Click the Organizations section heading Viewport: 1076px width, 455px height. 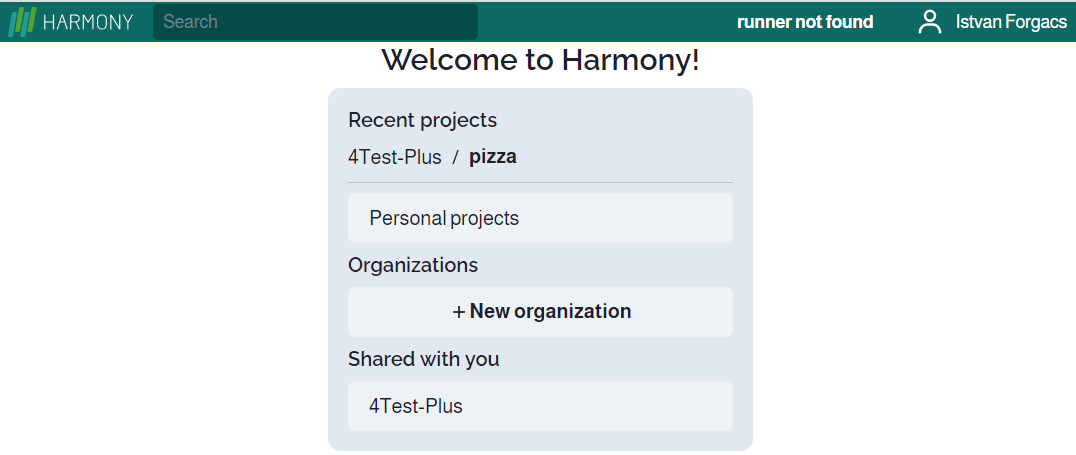click(413, 265)
